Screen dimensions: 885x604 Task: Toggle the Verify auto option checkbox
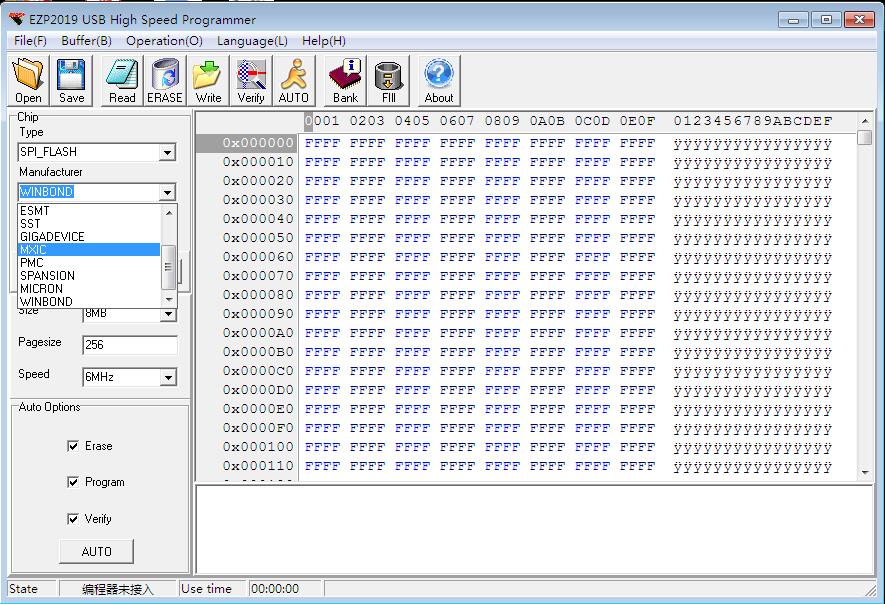pyautogui.click(x=73, y=519)
